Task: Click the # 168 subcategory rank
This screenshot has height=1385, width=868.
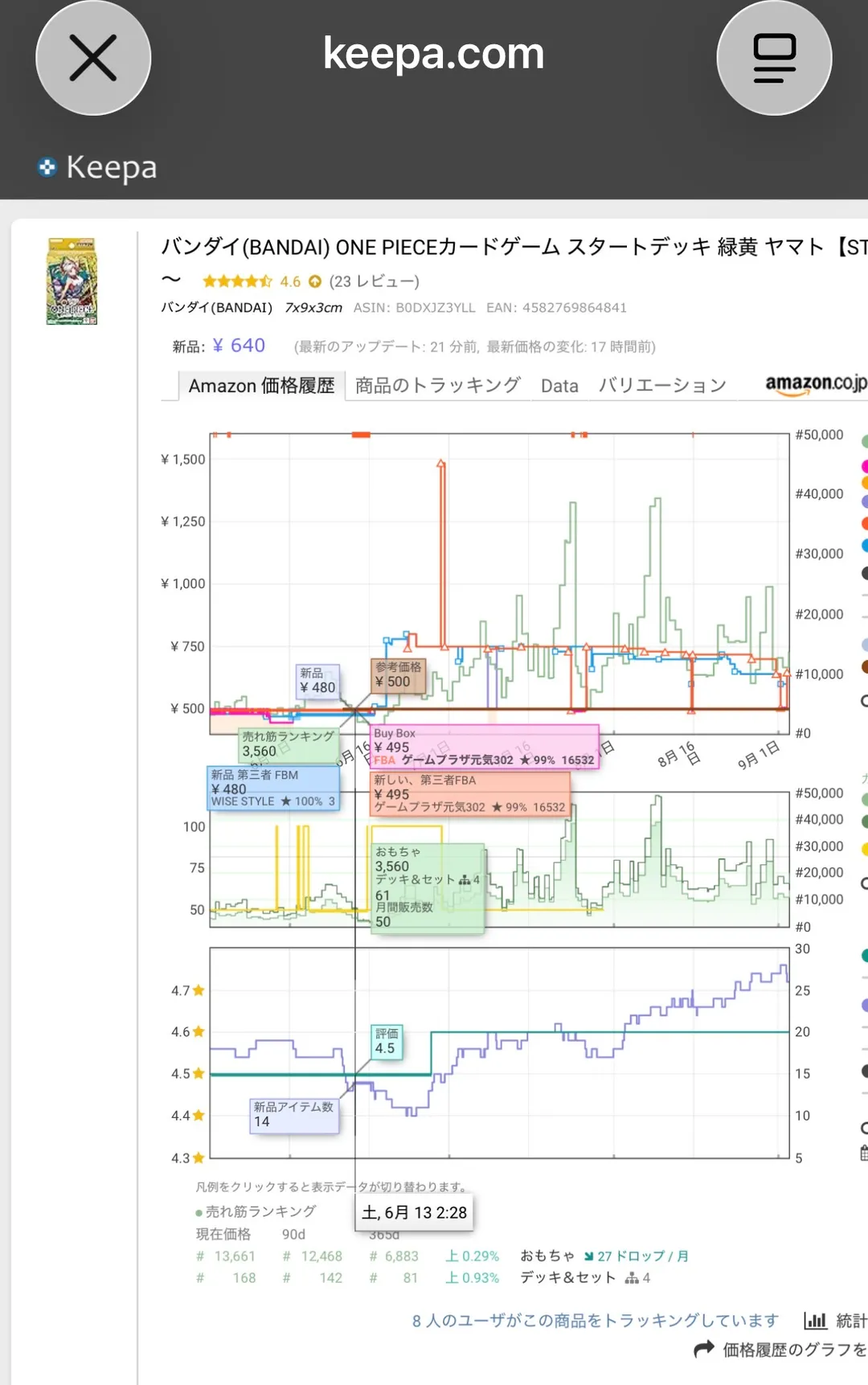Action: [x=226, y=1278]
